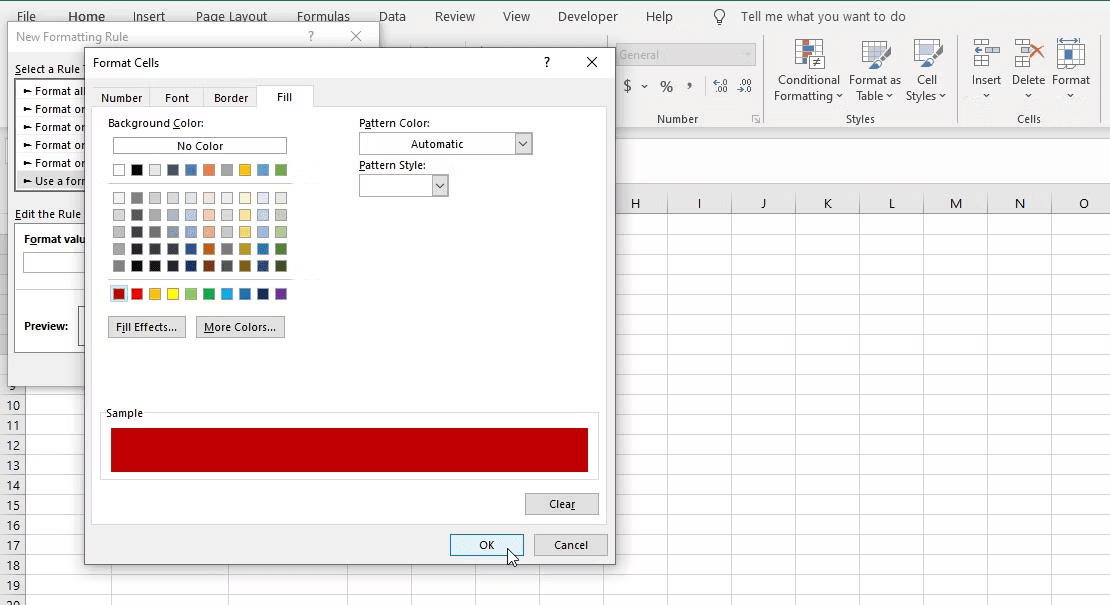The image size is (1110, 605).
Task: Open Pattern Style dropdown
Action: (x=440, y=185)
